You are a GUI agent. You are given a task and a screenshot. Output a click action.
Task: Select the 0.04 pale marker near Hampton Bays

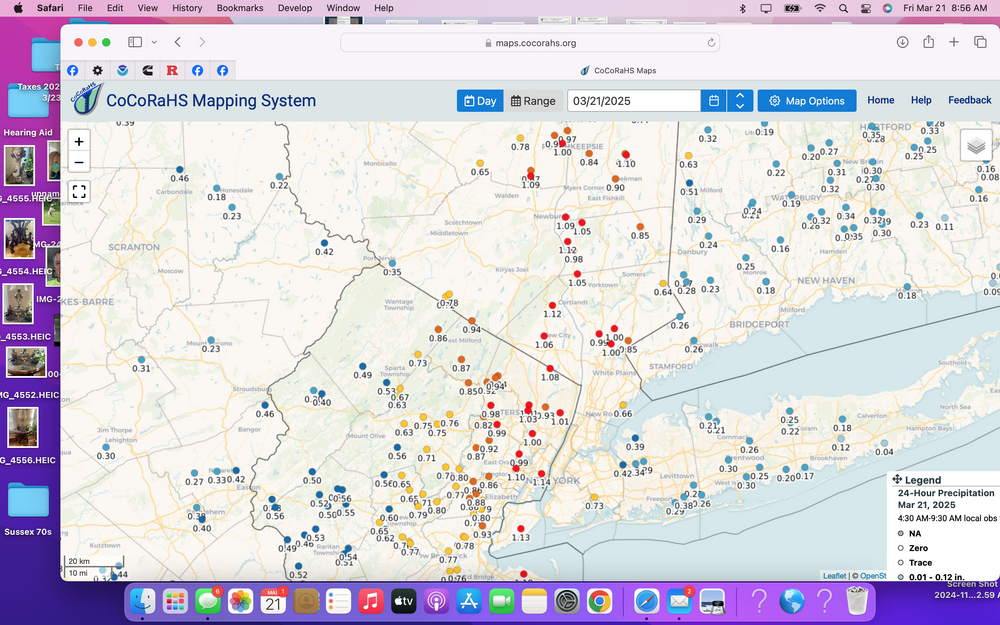point(884,443)
